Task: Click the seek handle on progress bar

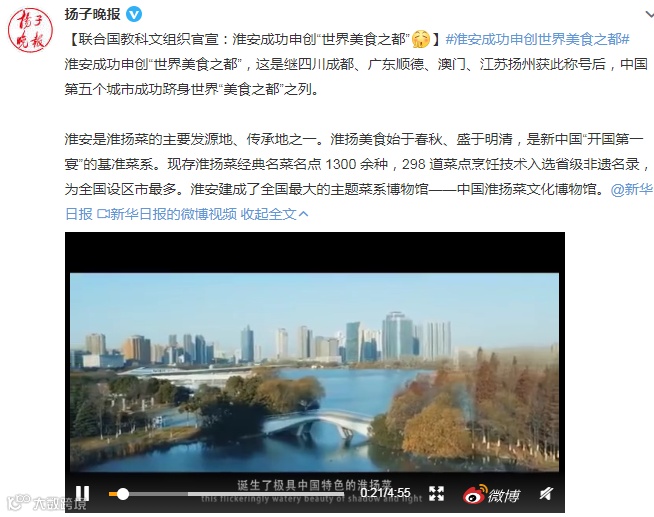Action: [123, 494]
